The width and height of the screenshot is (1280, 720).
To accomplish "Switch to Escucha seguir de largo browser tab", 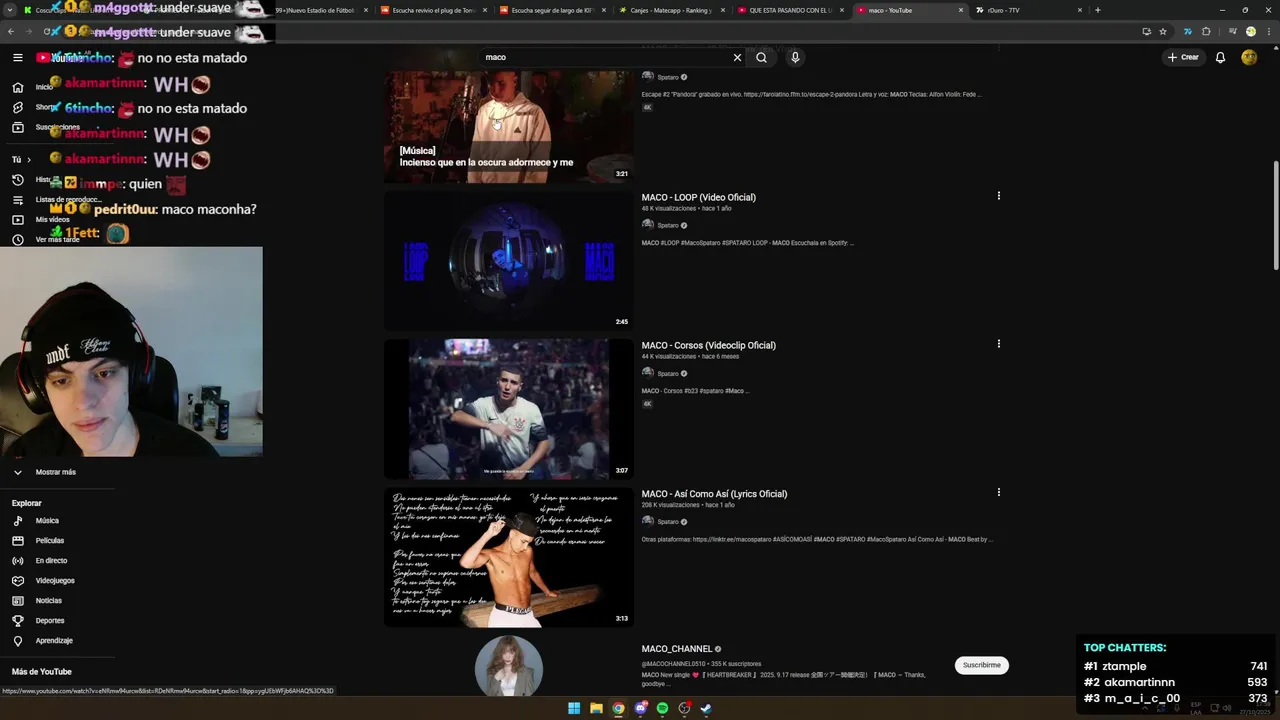I will click(552, 10).
